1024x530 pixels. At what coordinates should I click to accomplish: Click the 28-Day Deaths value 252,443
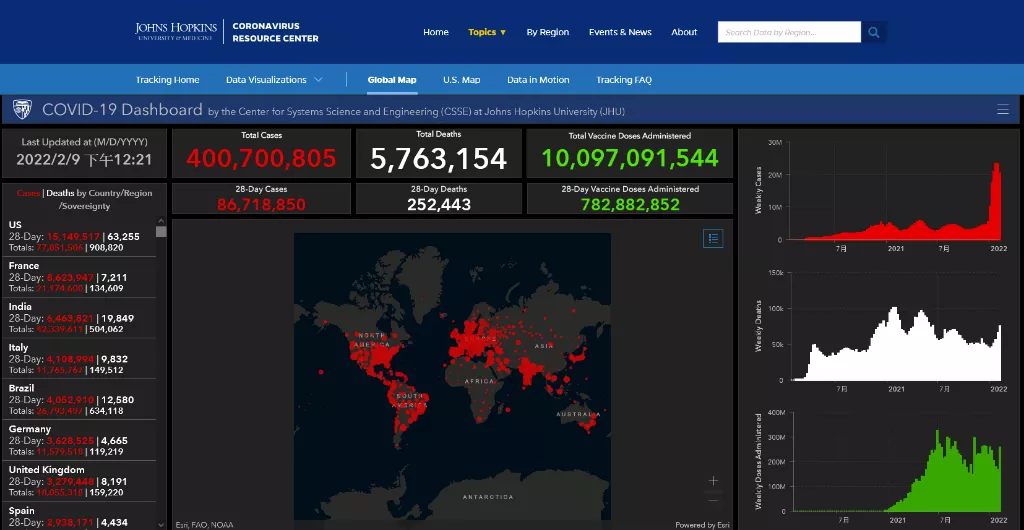point(439,204)
